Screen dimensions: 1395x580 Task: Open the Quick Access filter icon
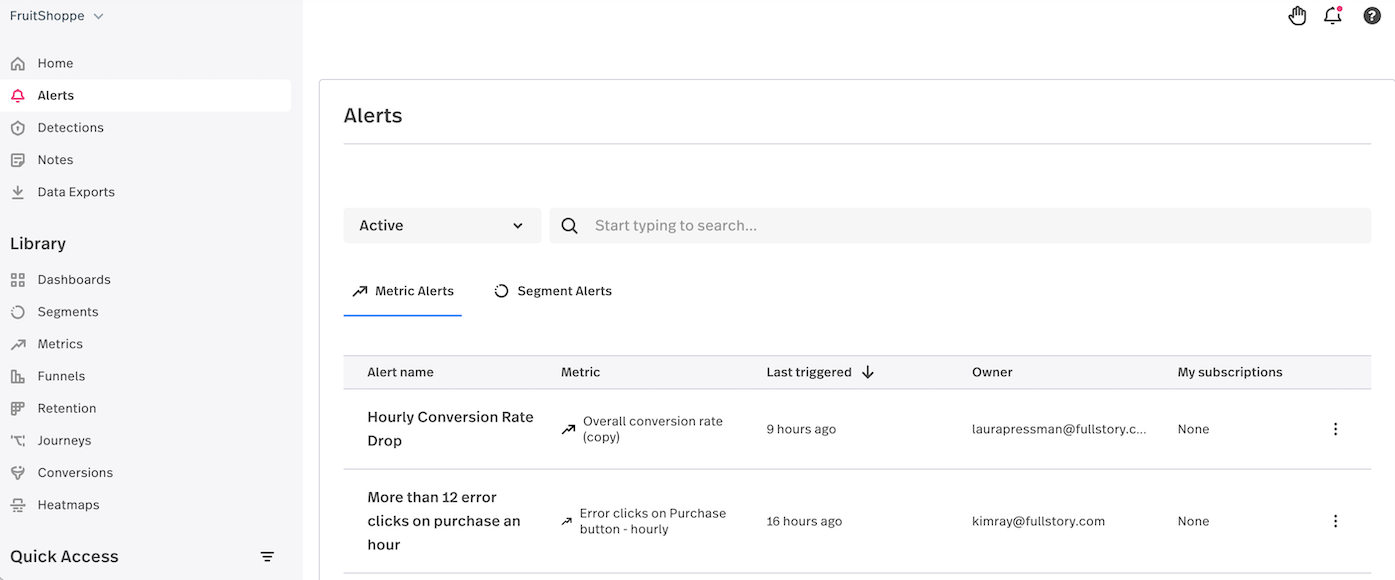pyautogui.click(x=267, y=557)
